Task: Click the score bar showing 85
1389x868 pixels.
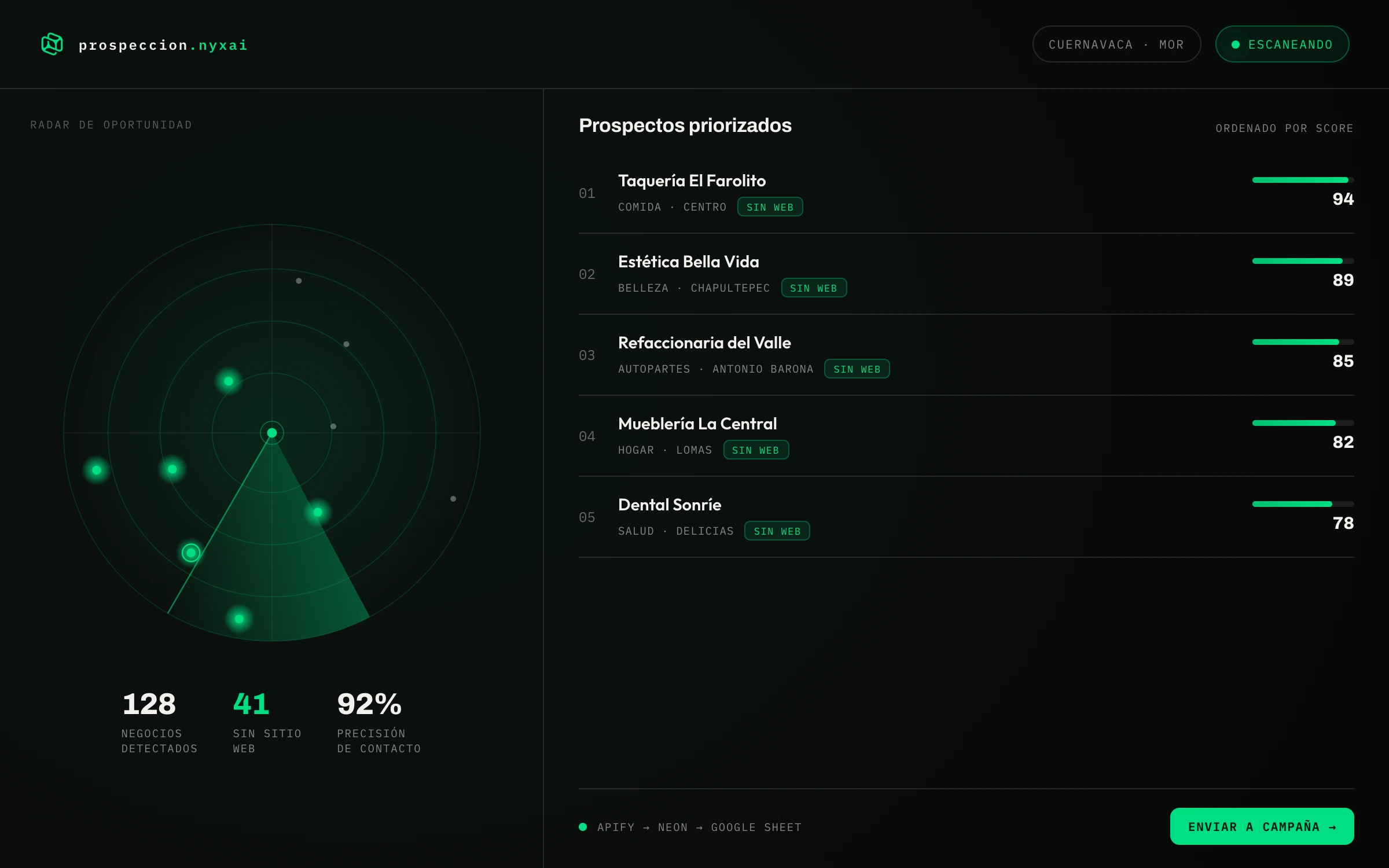Action: point(1303,342)
